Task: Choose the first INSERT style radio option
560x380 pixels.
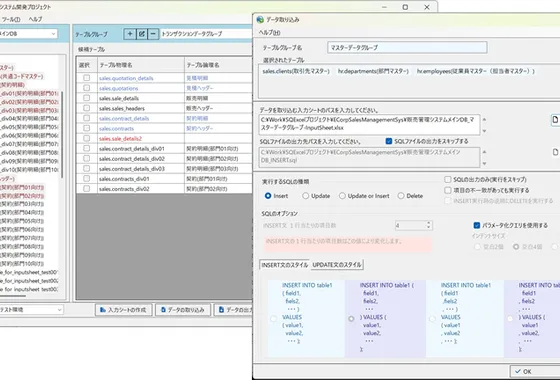Action: [x=274, y=319]
